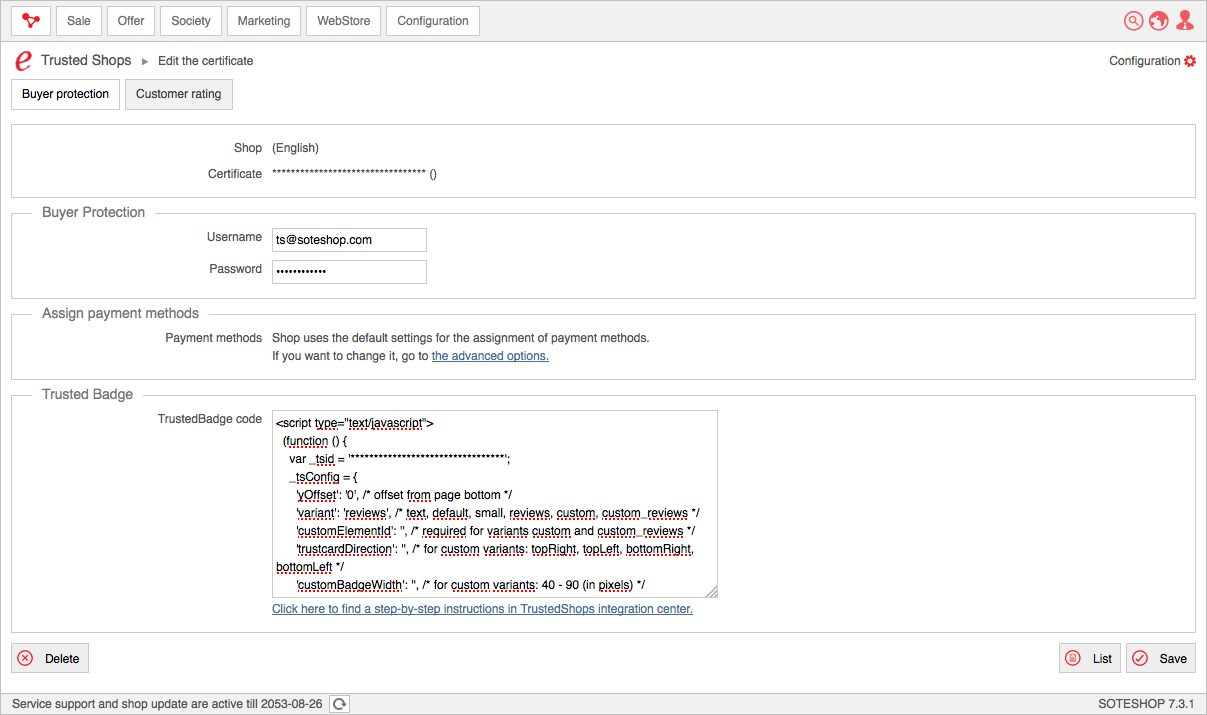Open the advanced options link
The height and width of the screenshot is (715, 1207).
(x=490, y=356)
